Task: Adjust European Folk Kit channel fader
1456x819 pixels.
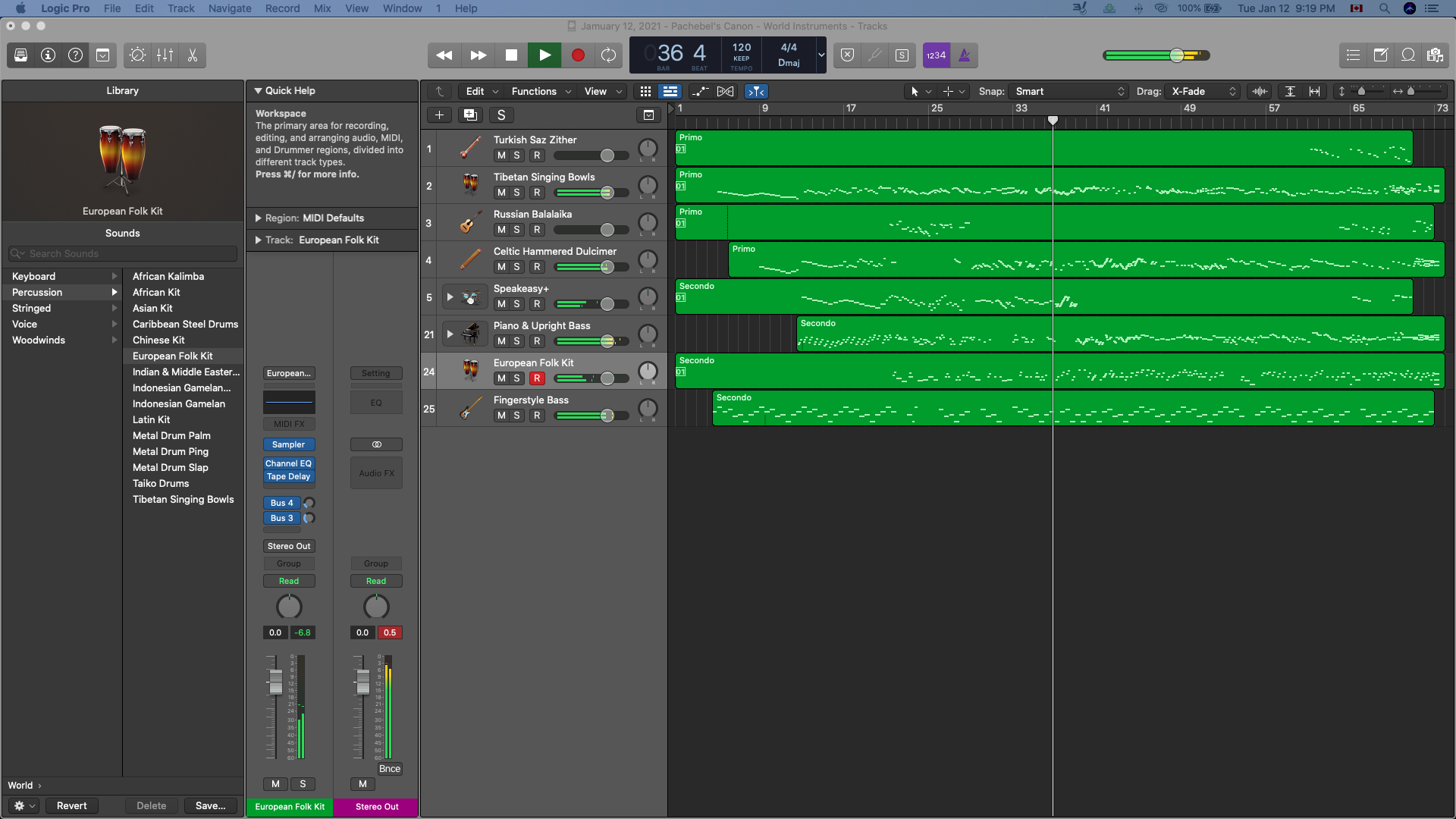Action: [x=276, y=682]
